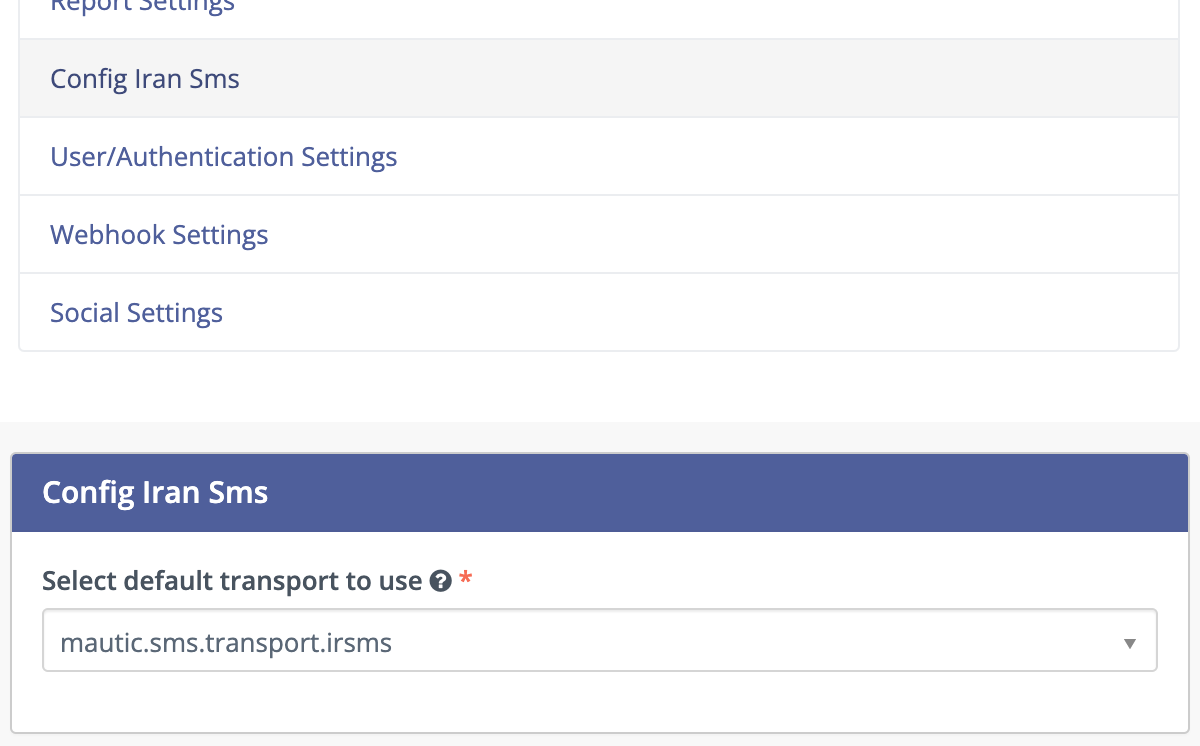Click blank space in the Social Settings row

700,313
